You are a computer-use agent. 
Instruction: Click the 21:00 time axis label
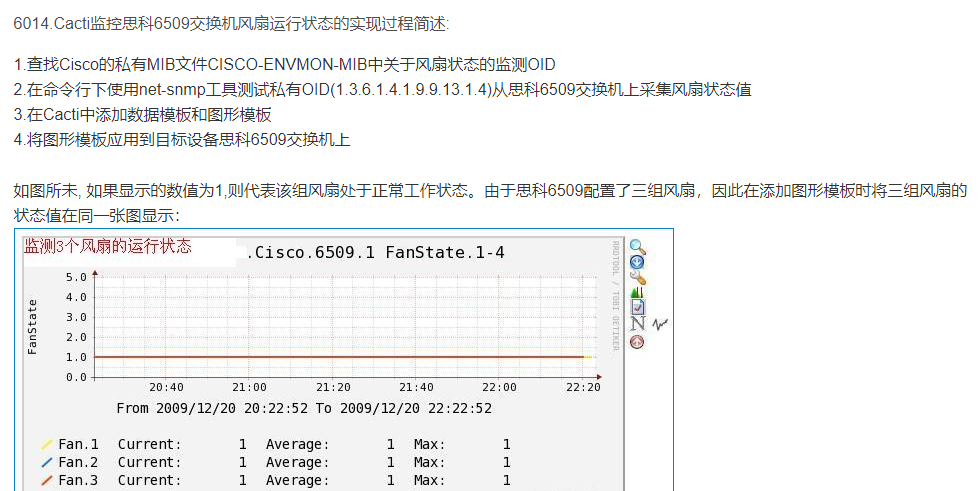(249, 387)
